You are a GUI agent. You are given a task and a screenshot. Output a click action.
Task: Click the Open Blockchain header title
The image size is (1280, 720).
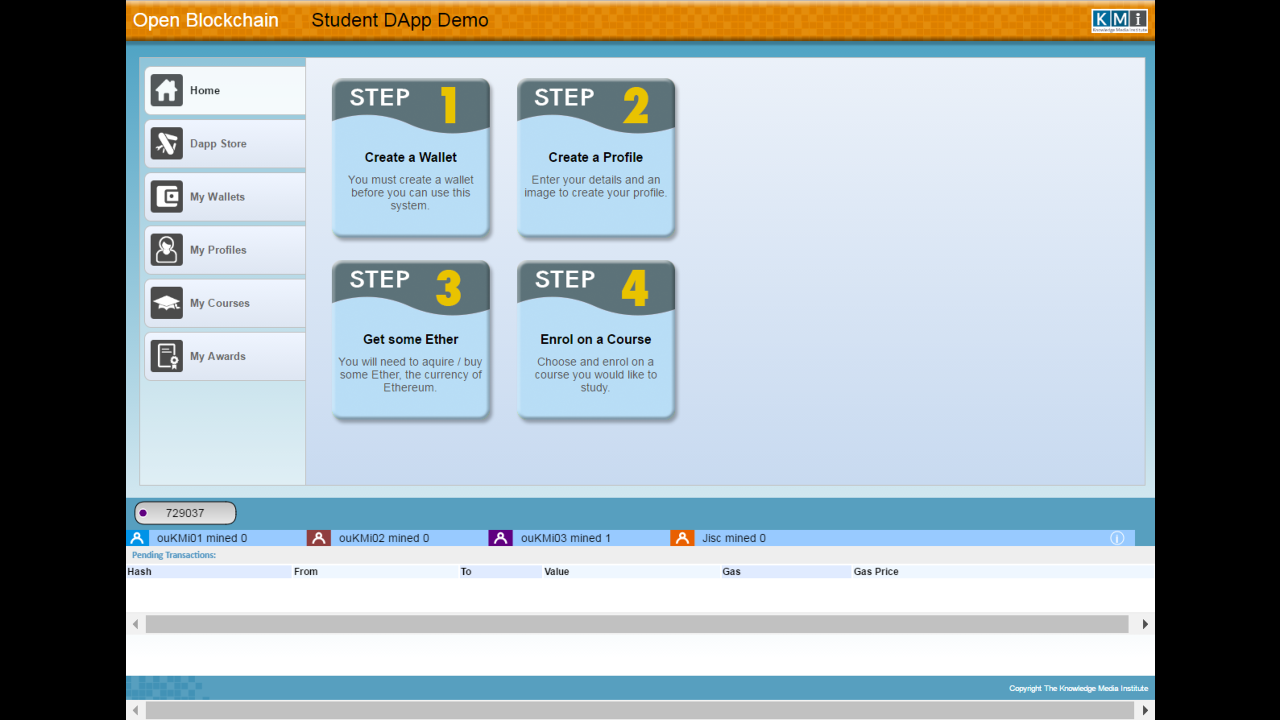pos(206,20)
